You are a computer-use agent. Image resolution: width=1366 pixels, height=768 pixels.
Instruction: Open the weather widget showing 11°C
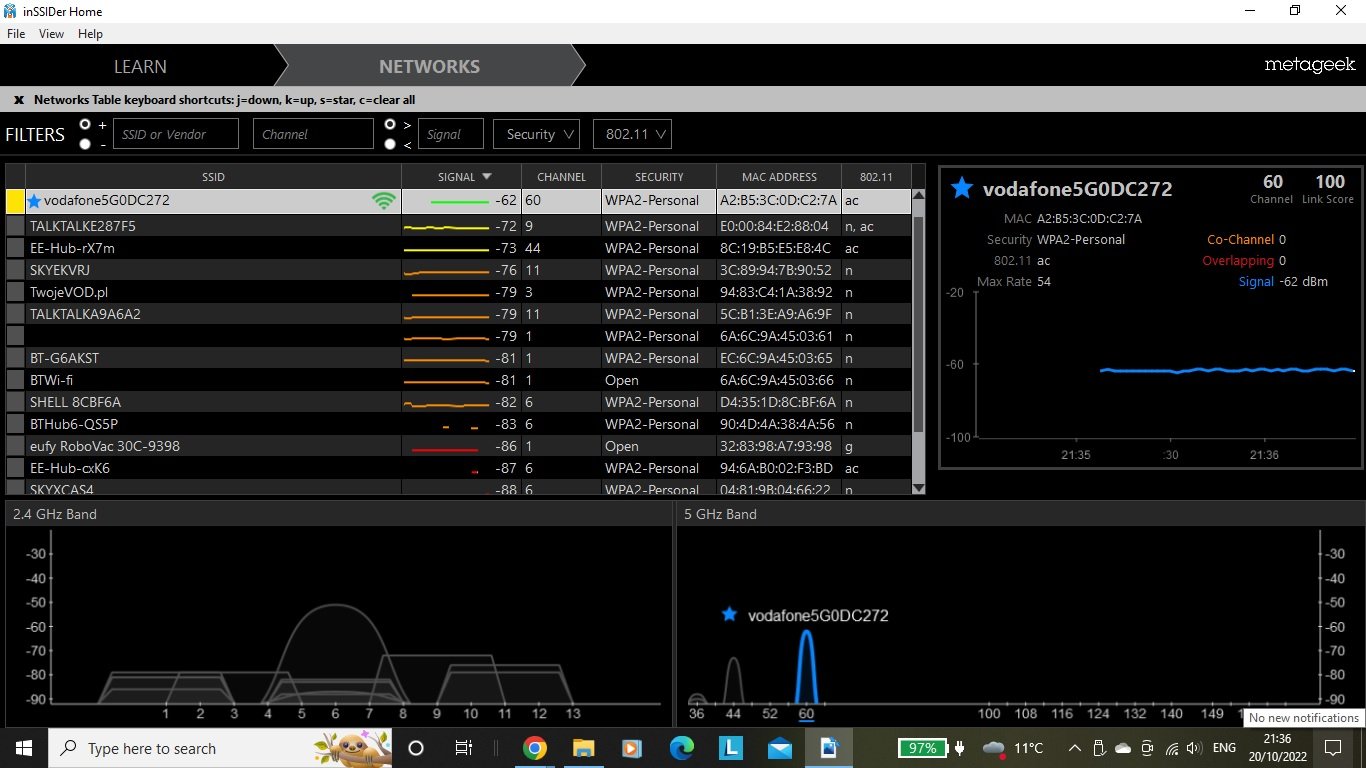tap(1014, 748)
